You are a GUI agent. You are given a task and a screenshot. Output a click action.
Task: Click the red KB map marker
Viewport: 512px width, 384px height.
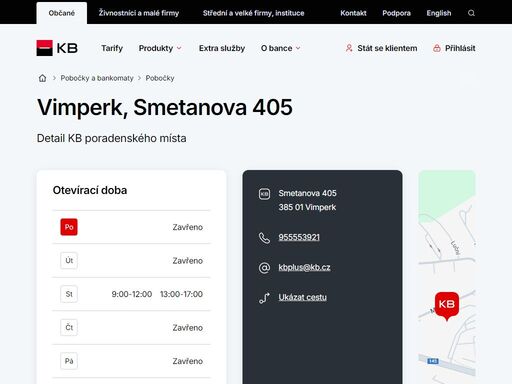tap(447, 306)
